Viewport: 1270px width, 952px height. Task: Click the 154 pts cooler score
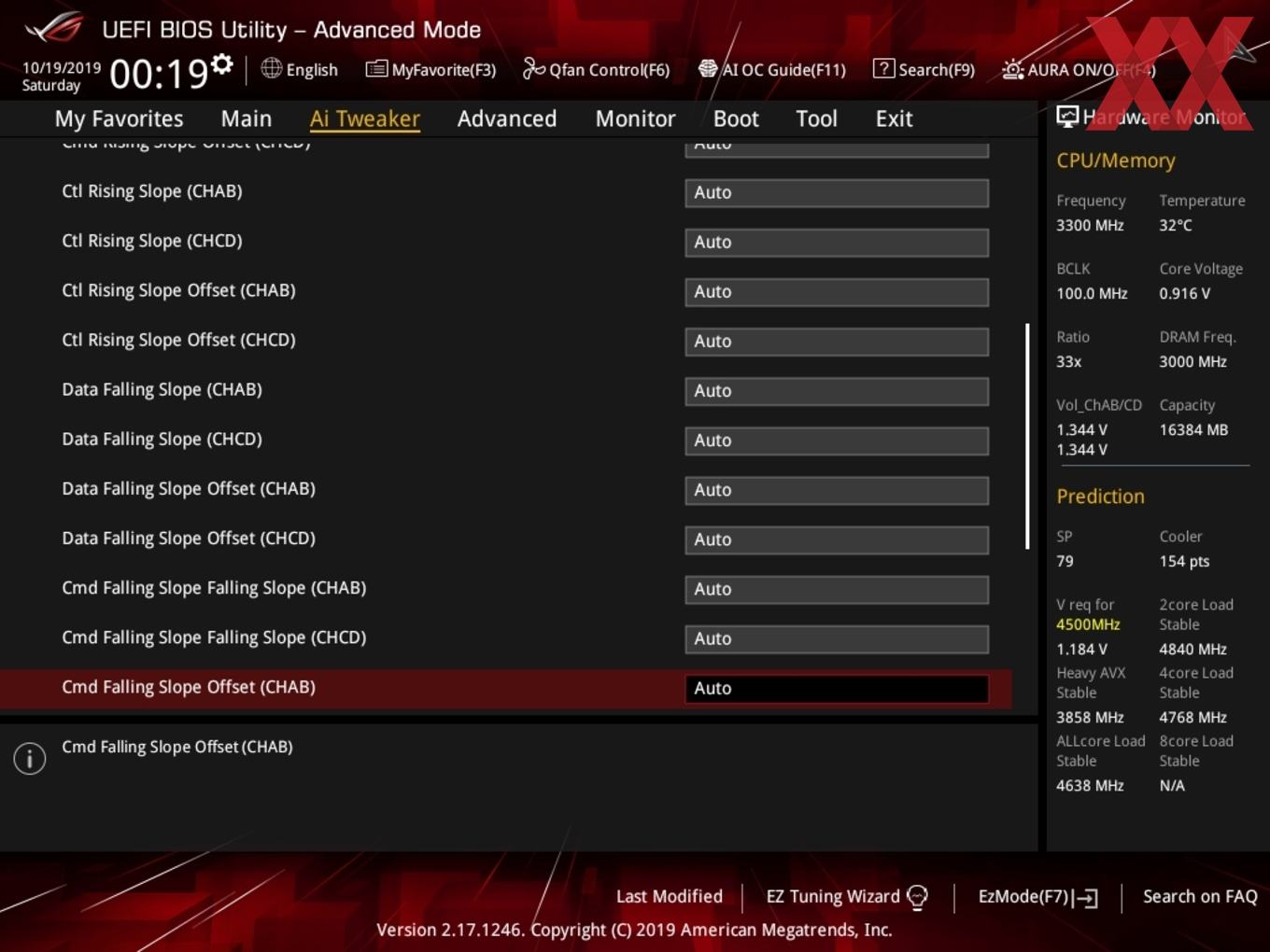1184,562
